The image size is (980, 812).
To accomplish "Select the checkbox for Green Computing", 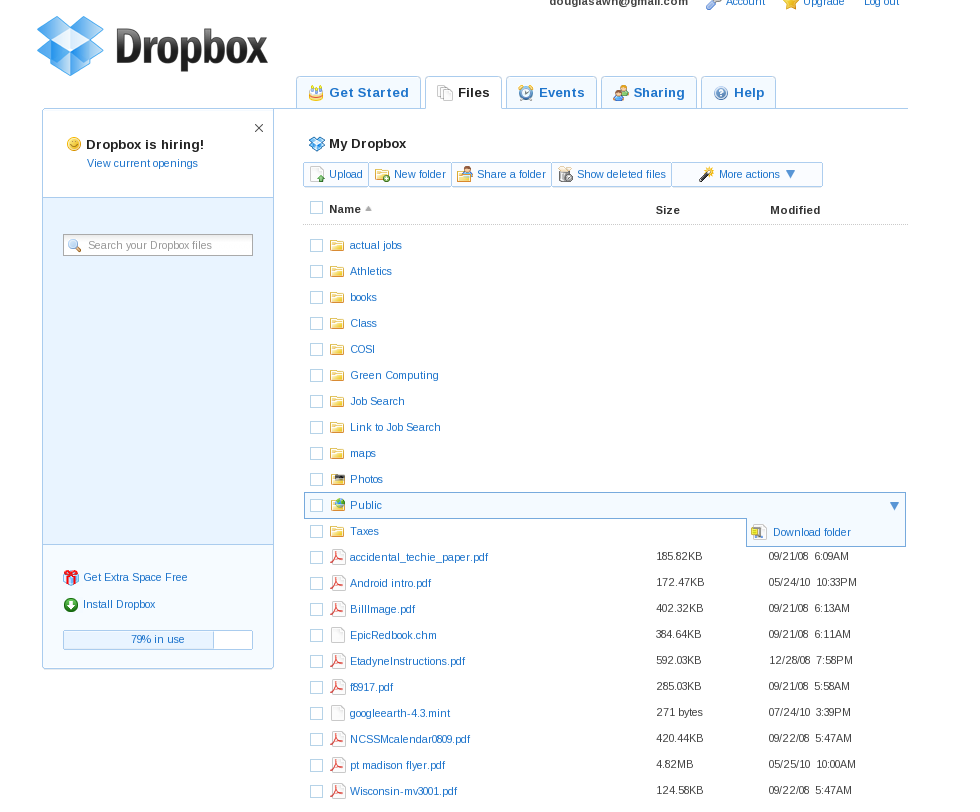I will 316,376.
